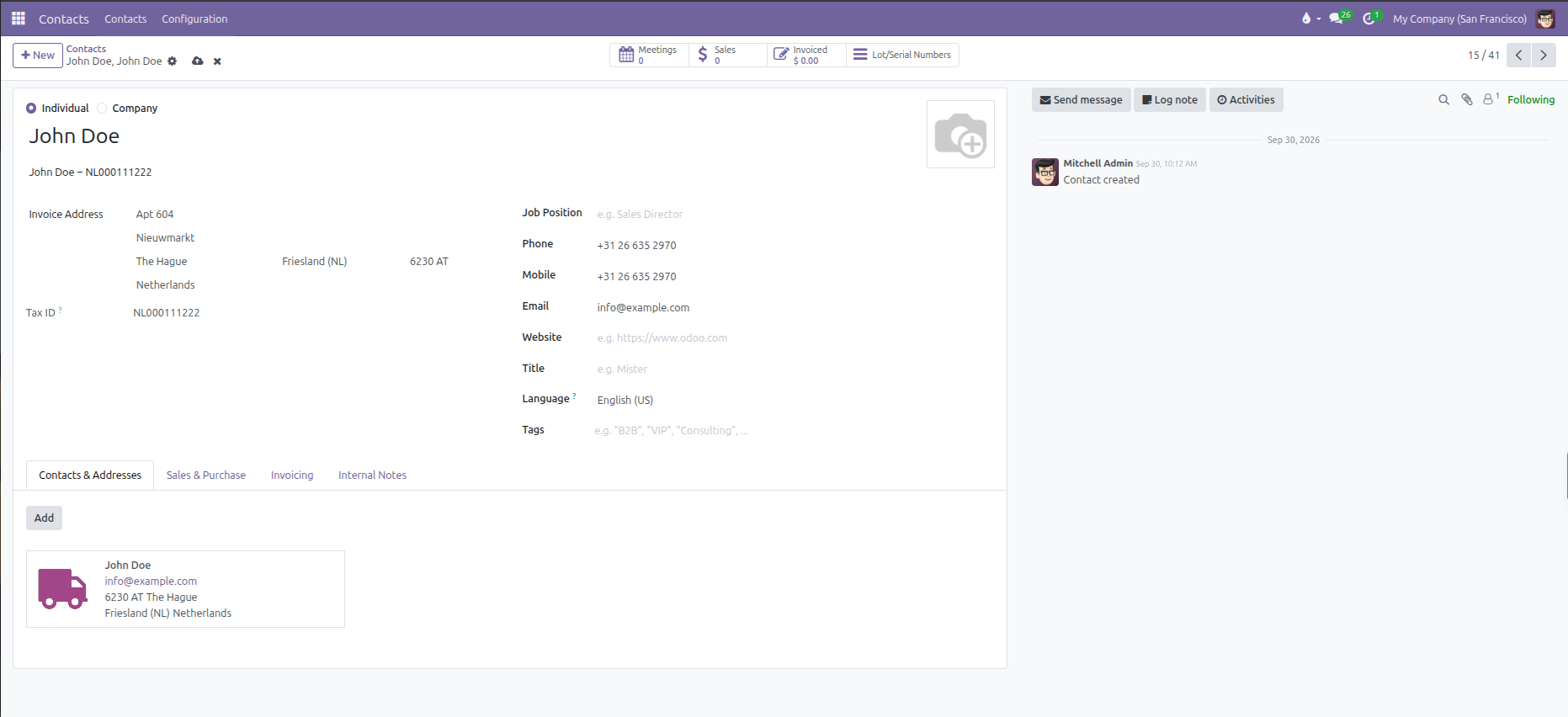This screenshot has height=717, width=1568.
Task: Open the activities clock icon in navbar
Action: [x=1371, y=18]
